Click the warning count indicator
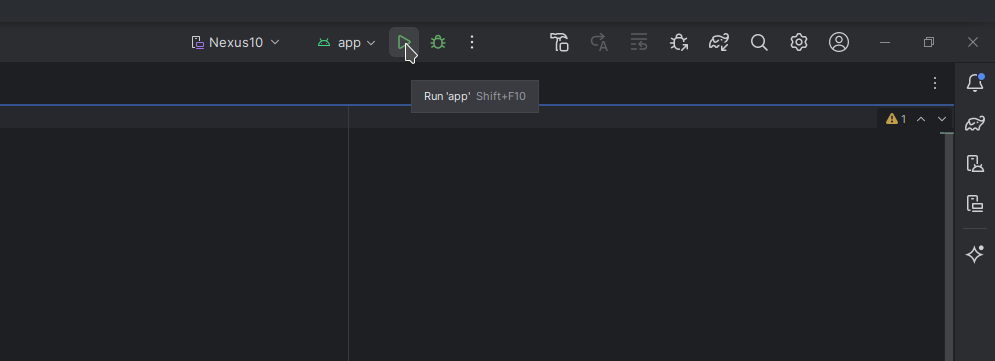This screenshot has width=995, height=361. [x=896, y=119]
